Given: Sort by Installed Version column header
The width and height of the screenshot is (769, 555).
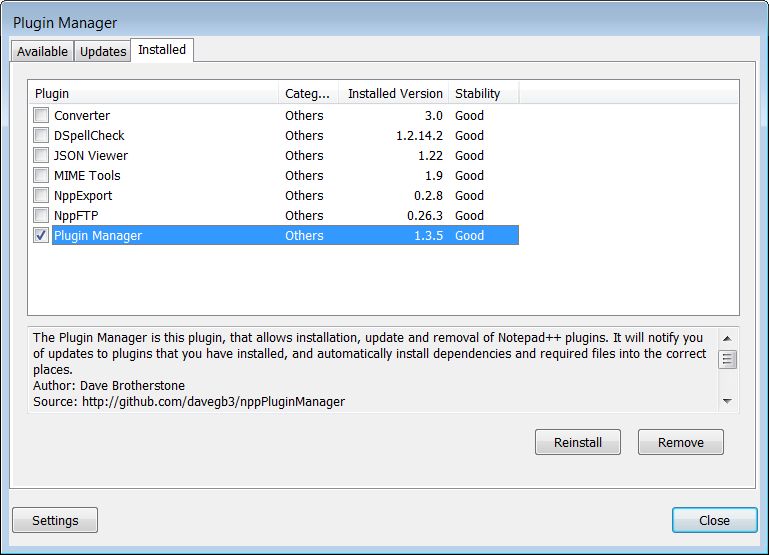Looking at the screenshot, I should tap(394, 93).
